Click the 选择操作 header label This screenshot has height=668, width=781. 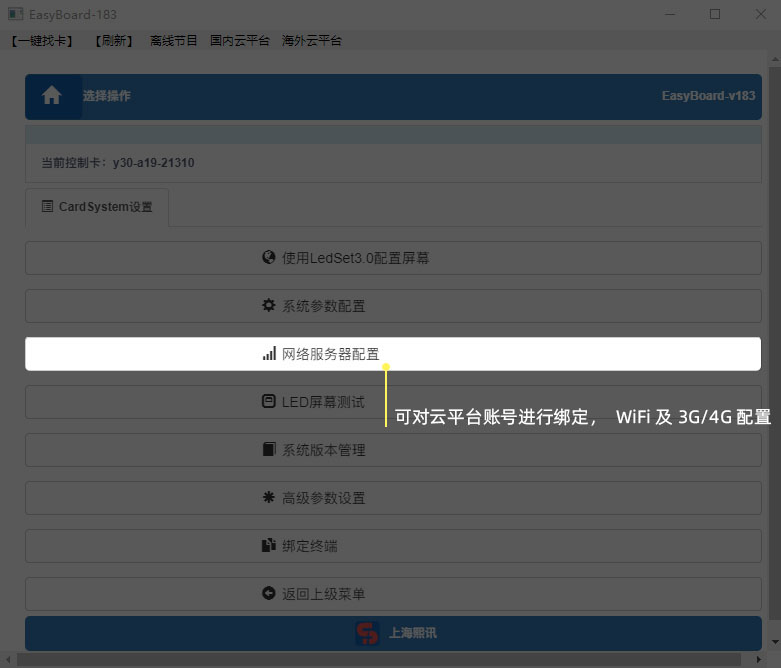pyautogui.click(x=107, y=96)
